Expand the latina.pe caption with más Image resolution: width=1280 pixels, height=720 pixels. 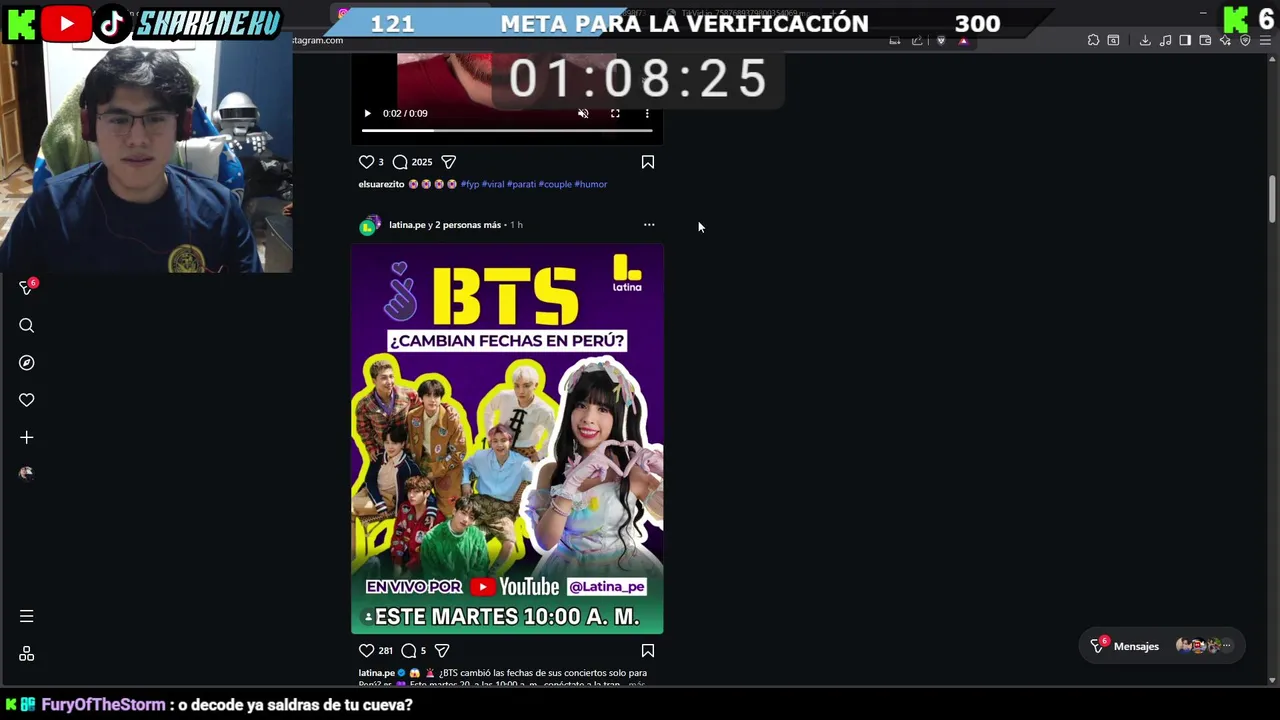[637, 684]
